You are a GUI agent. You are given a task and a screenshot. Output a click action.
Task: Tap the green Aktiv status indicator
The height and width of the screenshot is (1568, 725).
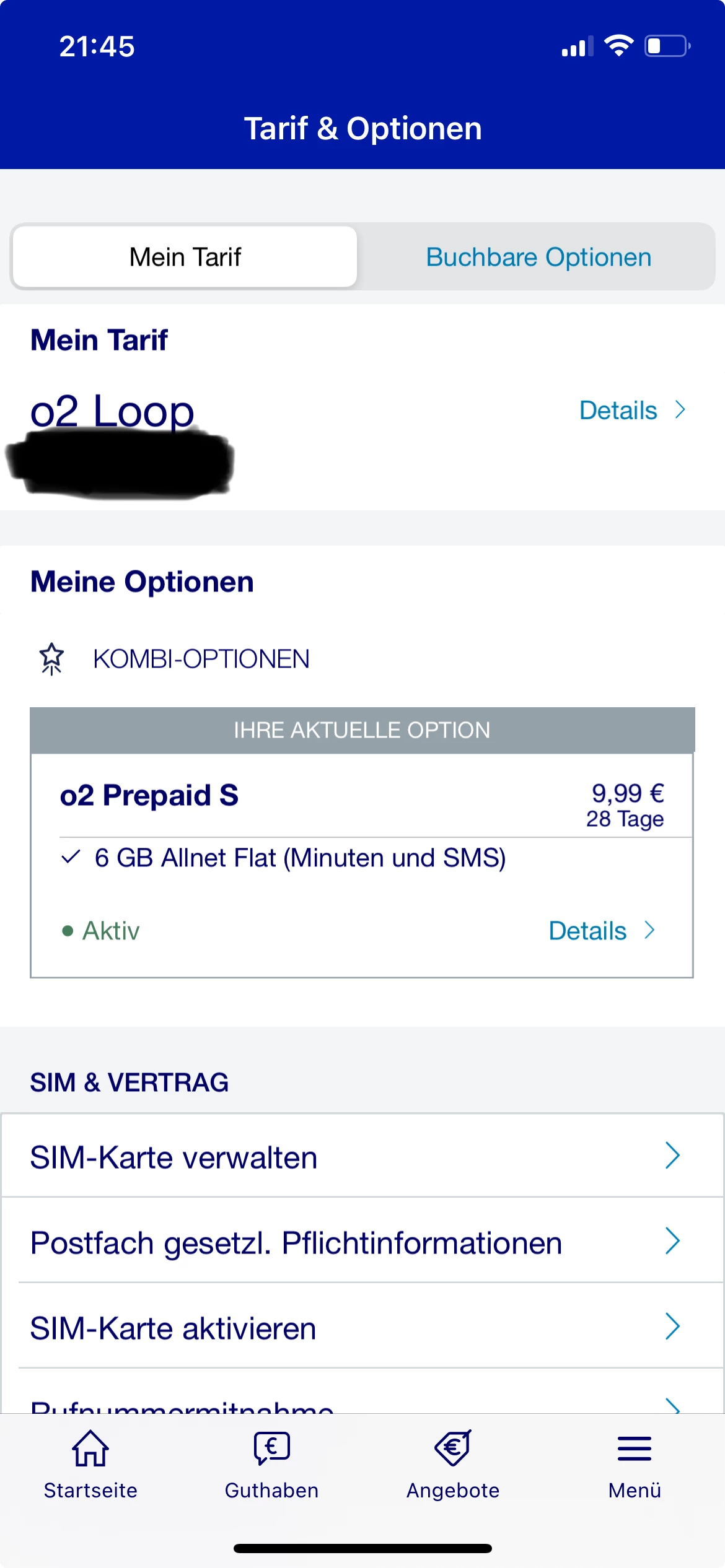(68, 931)
